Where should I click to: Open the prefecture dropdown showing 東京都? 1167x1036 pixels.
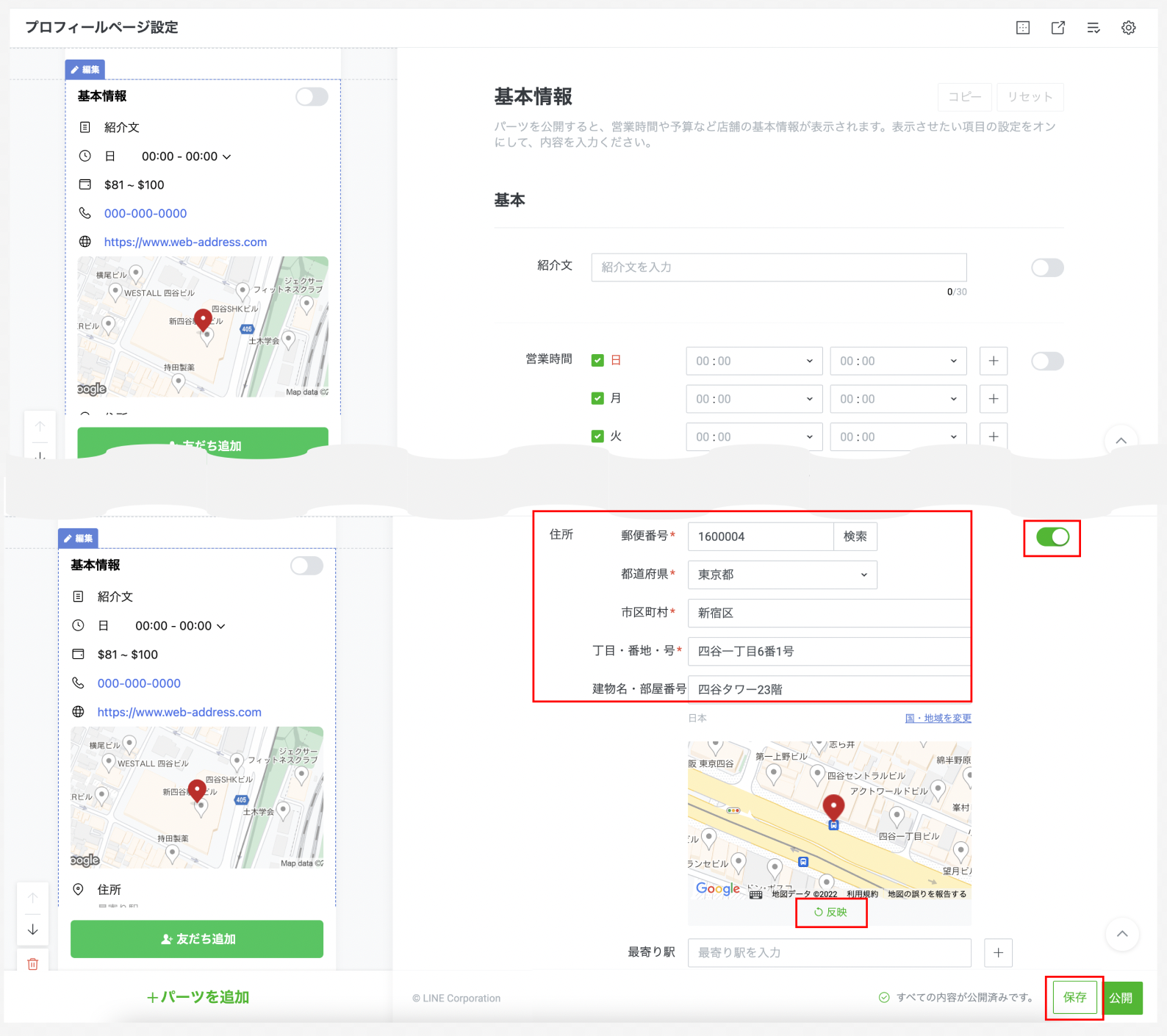tap(782, 575)
